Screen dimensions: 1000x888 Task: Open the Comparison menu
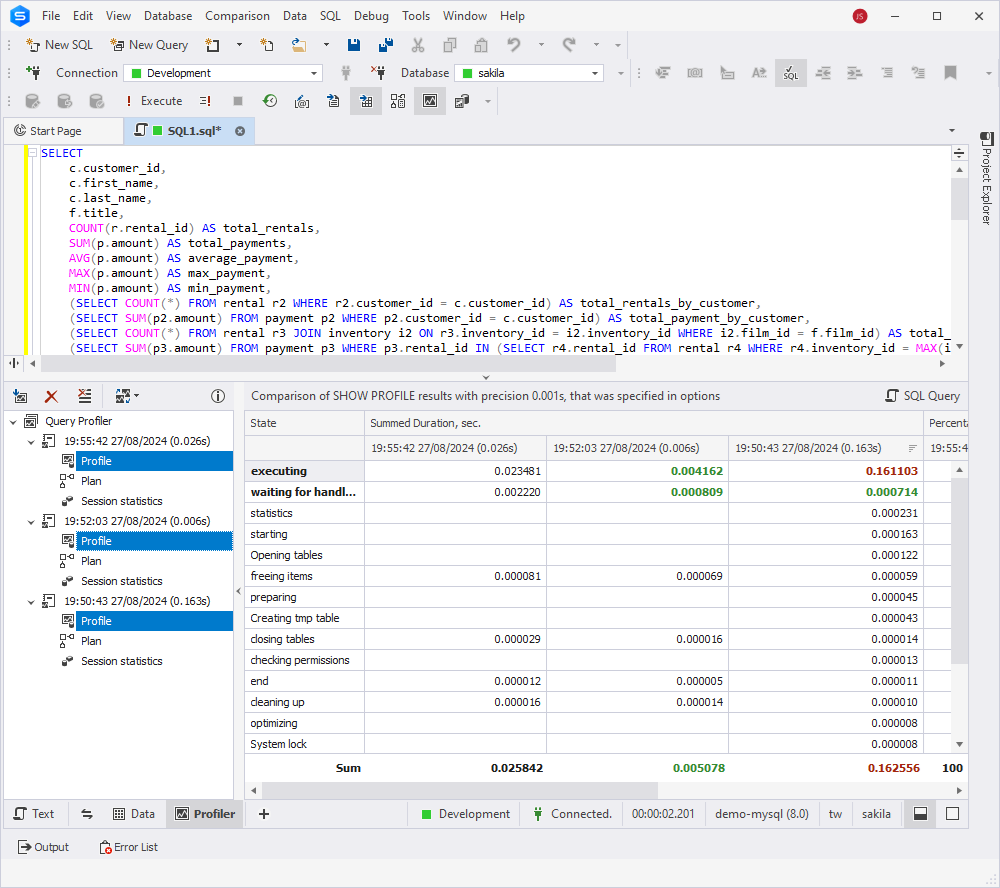[x=237, y=16]
